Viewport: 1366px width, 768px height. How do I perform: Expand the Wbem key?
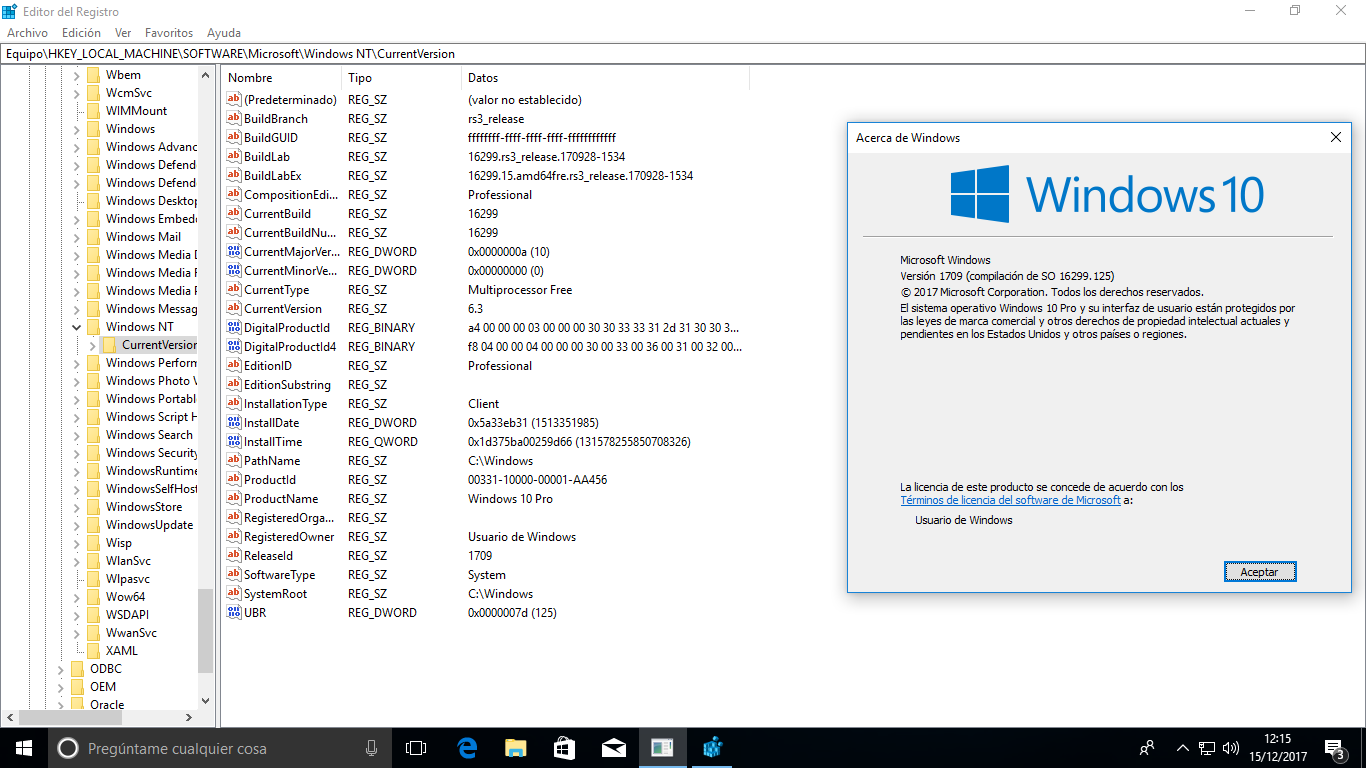tap(76, 75)
